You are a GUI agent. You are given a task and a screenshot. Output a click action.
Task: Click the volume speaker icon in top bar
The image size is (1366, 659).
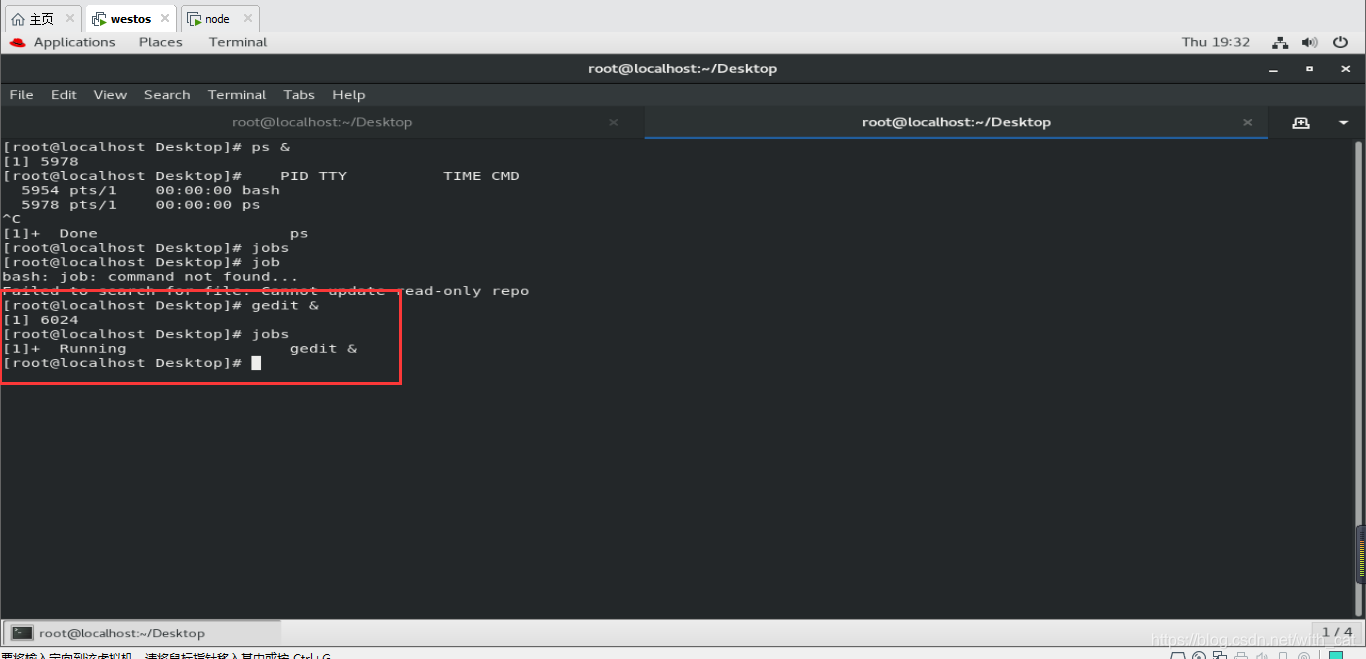1310,42
